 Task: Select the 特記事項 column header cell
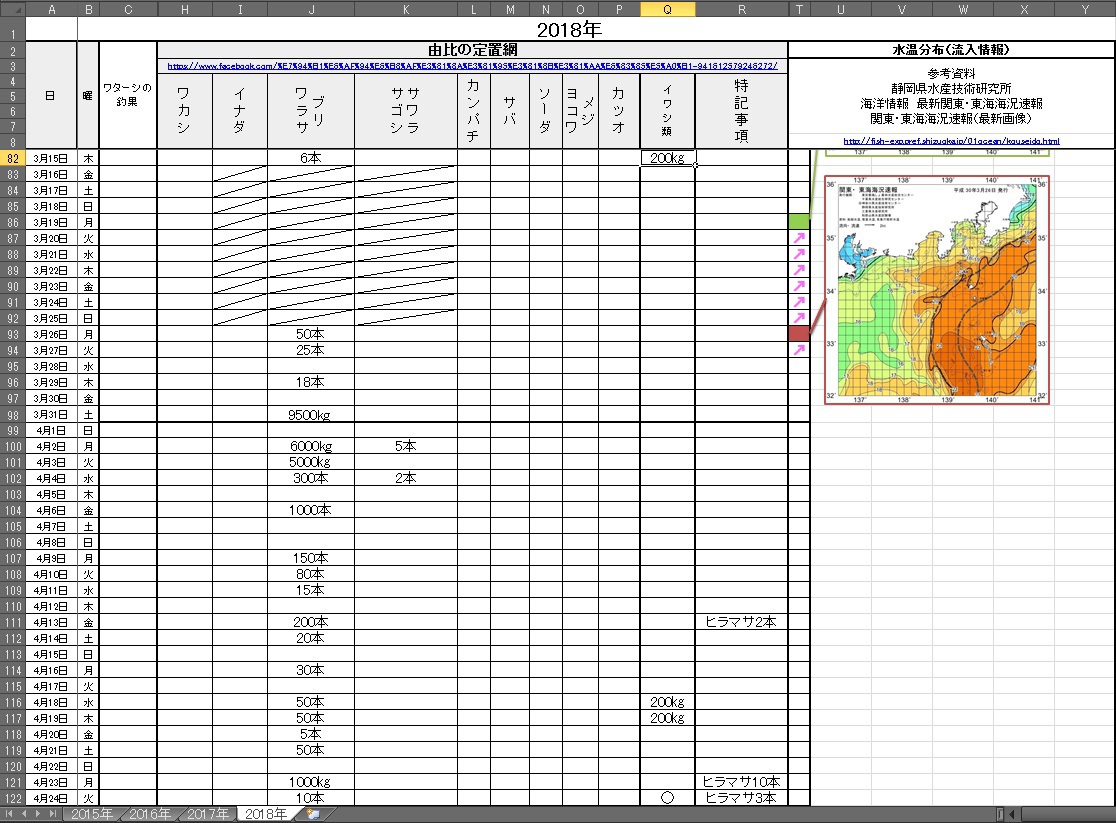[742, 110]
